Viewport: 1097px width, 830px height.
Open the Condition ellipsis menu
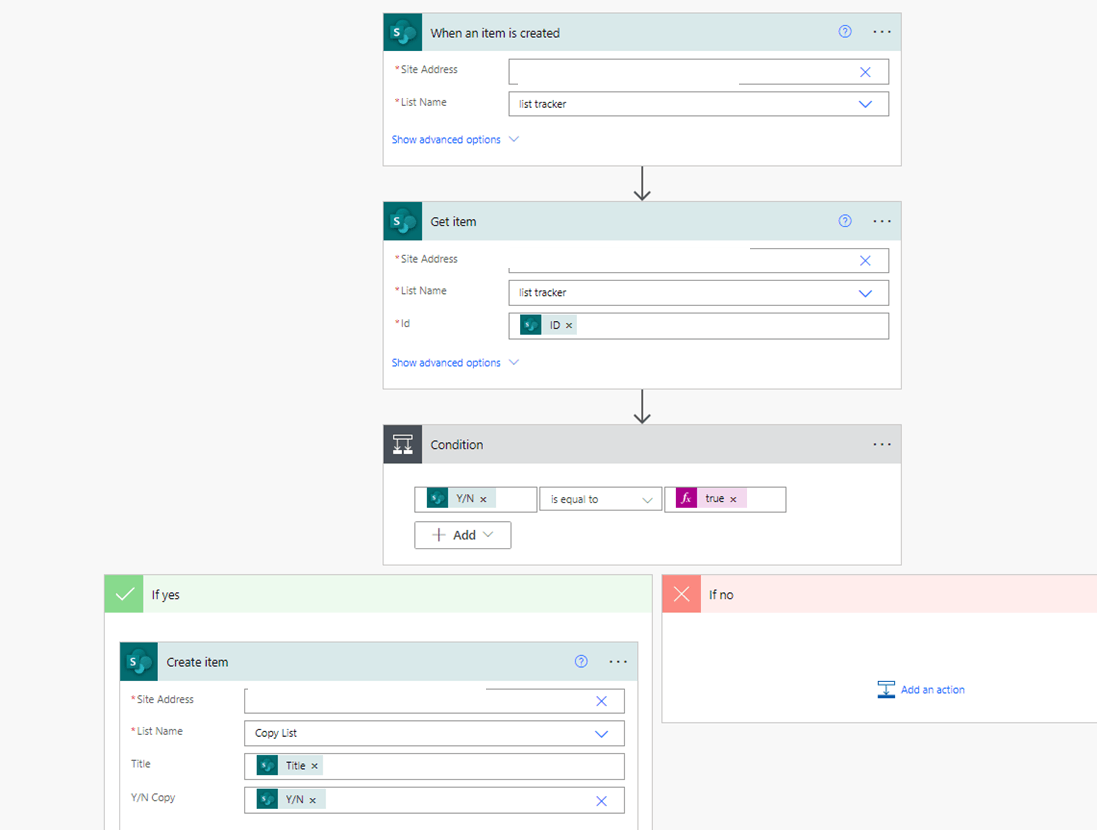click(882, 444)
